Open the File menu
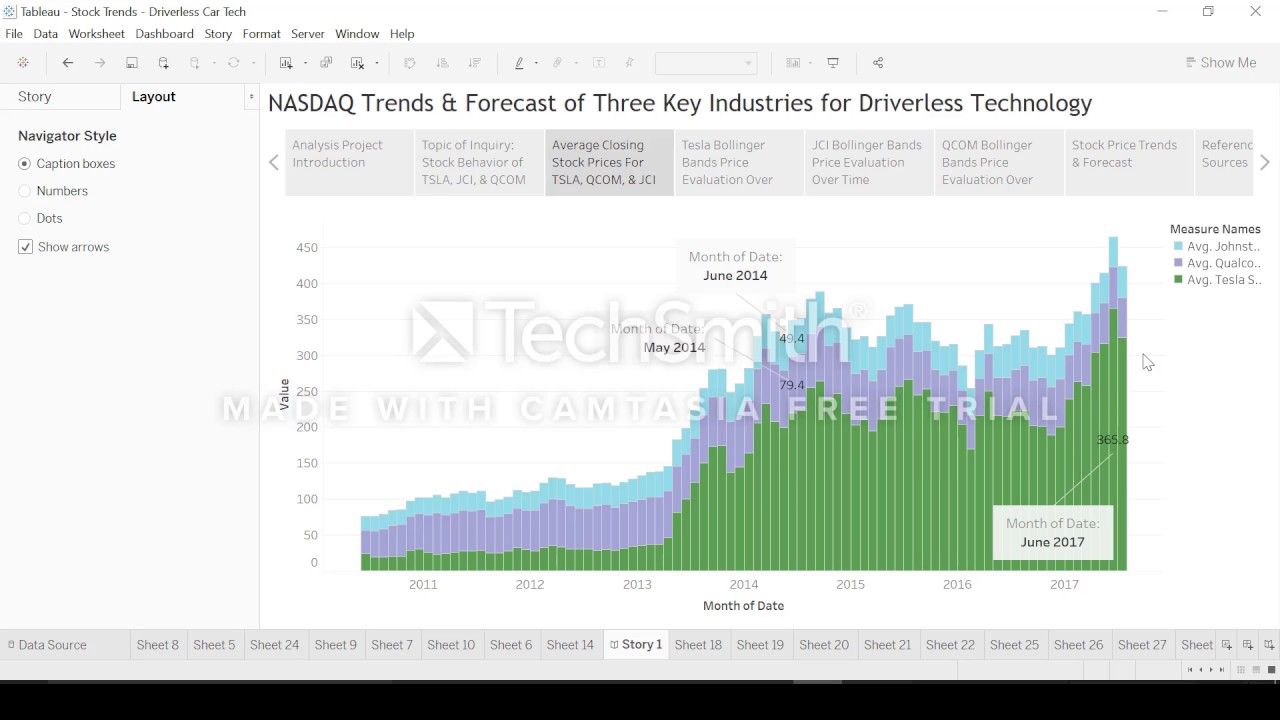The height and width of the screenshot is (720, 1280). click(14, 34)
